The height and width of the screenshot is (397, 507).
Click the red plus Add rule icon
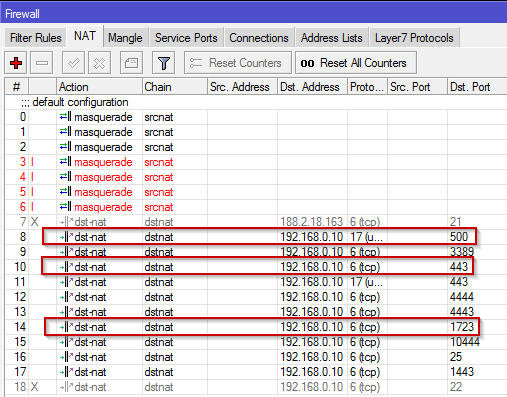point(16,63)
